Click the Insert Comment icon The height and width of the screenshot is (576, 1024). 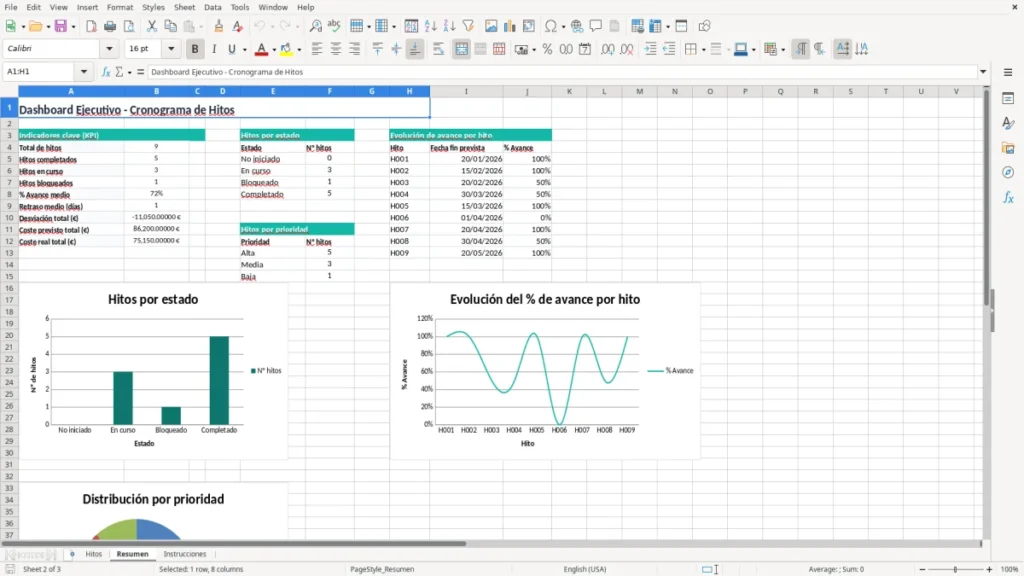pos(596,26)
